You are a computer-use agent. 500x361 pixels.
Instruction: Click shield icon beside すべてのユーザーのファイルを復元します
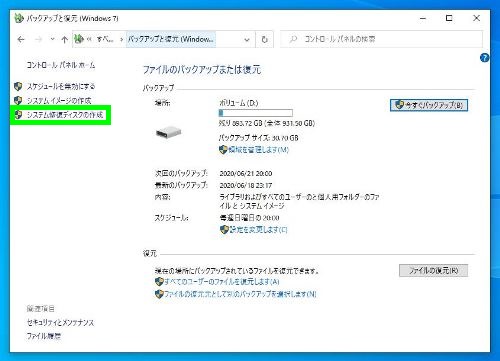pos(159,282)
